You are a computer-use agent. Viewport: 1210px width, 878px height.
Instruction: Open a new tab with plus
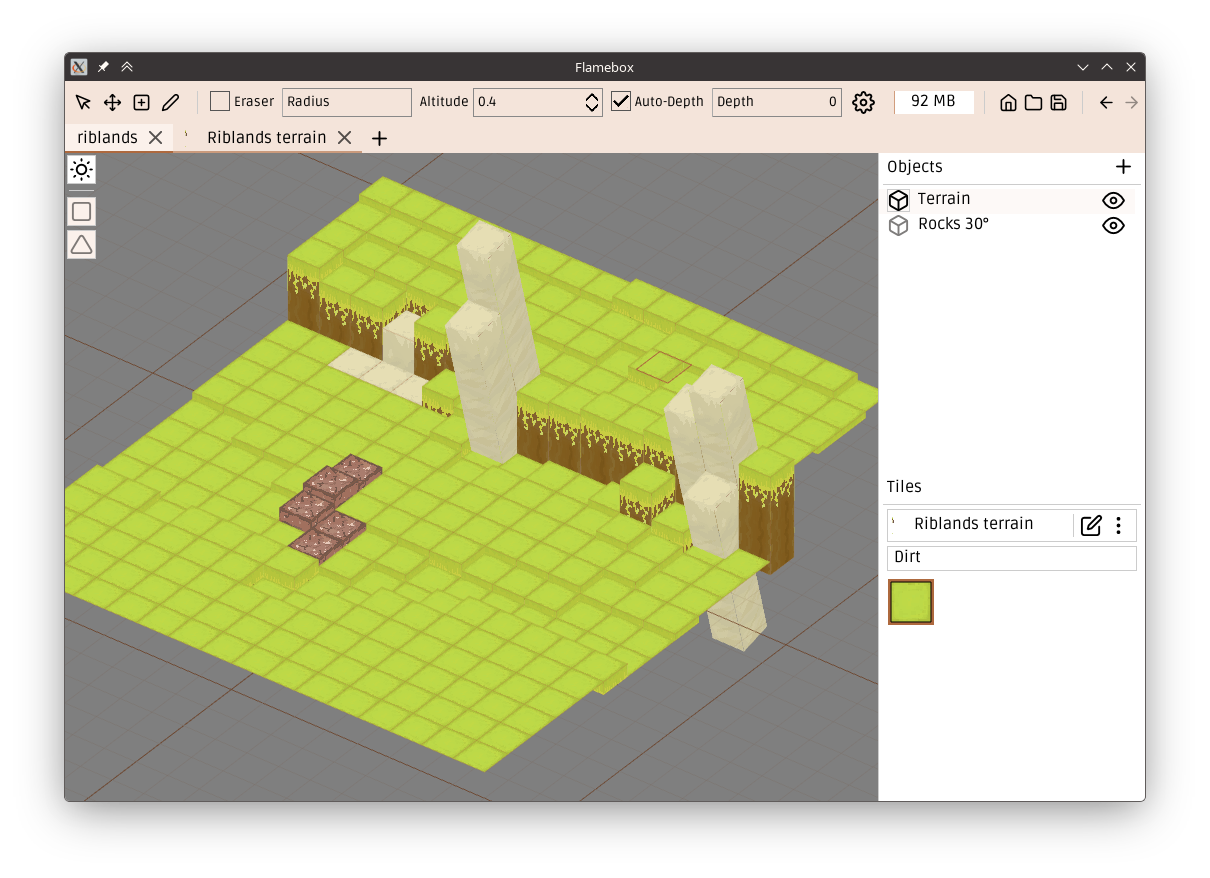379,139
